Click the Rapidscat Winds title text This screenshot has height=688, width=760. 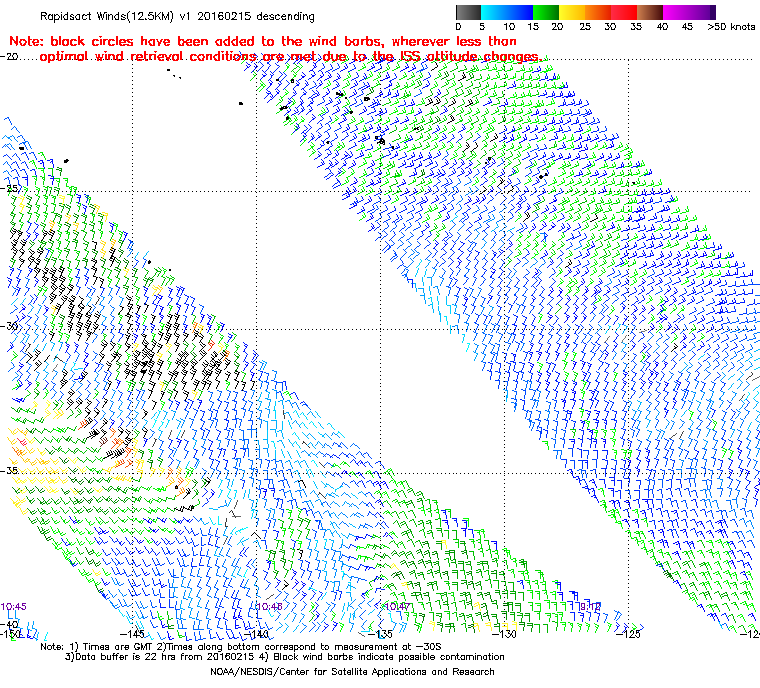[x=177, y=16]
